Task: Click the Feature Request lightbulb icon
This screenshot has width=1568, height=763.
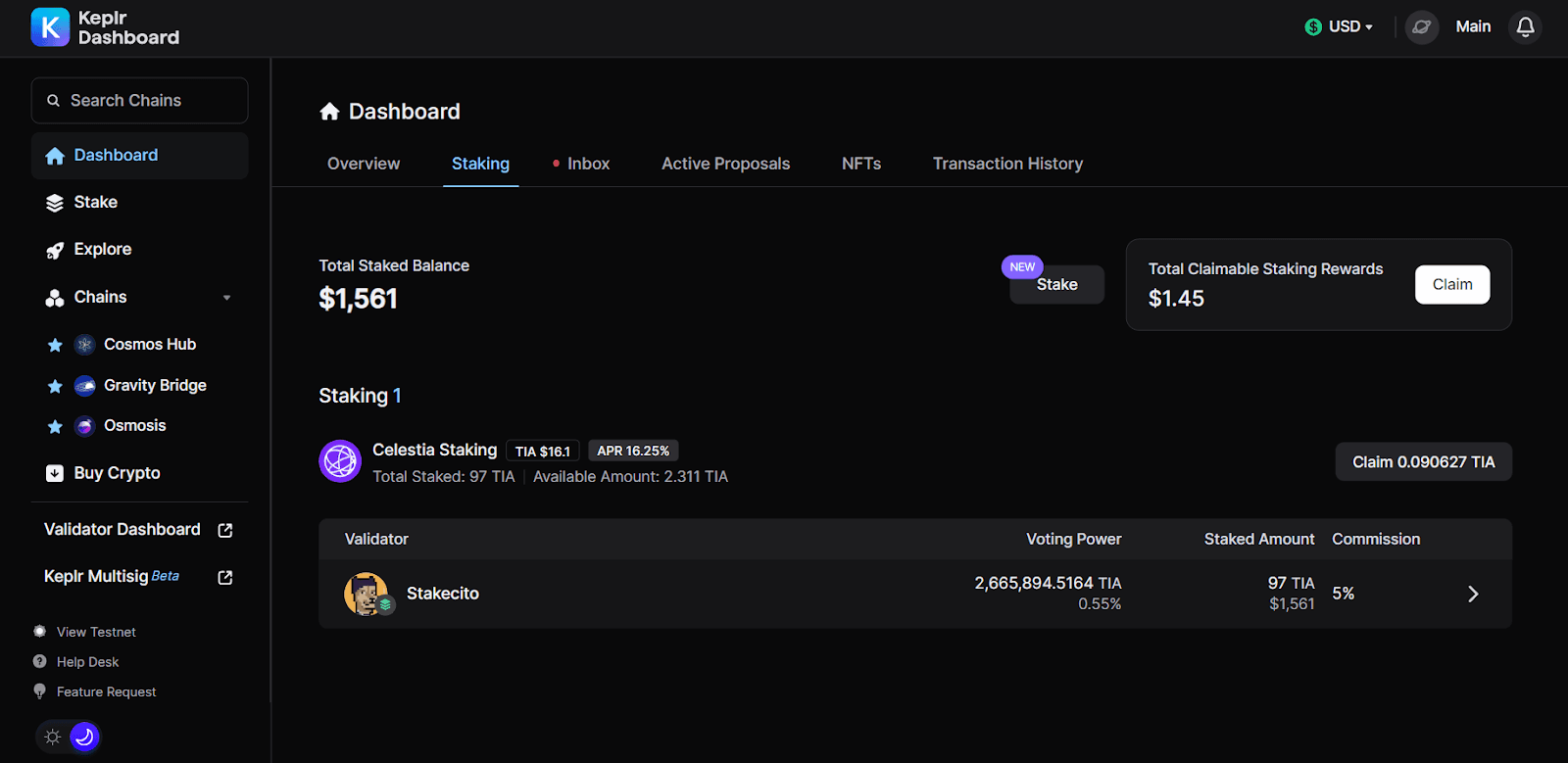Action: tap(39, 691)
